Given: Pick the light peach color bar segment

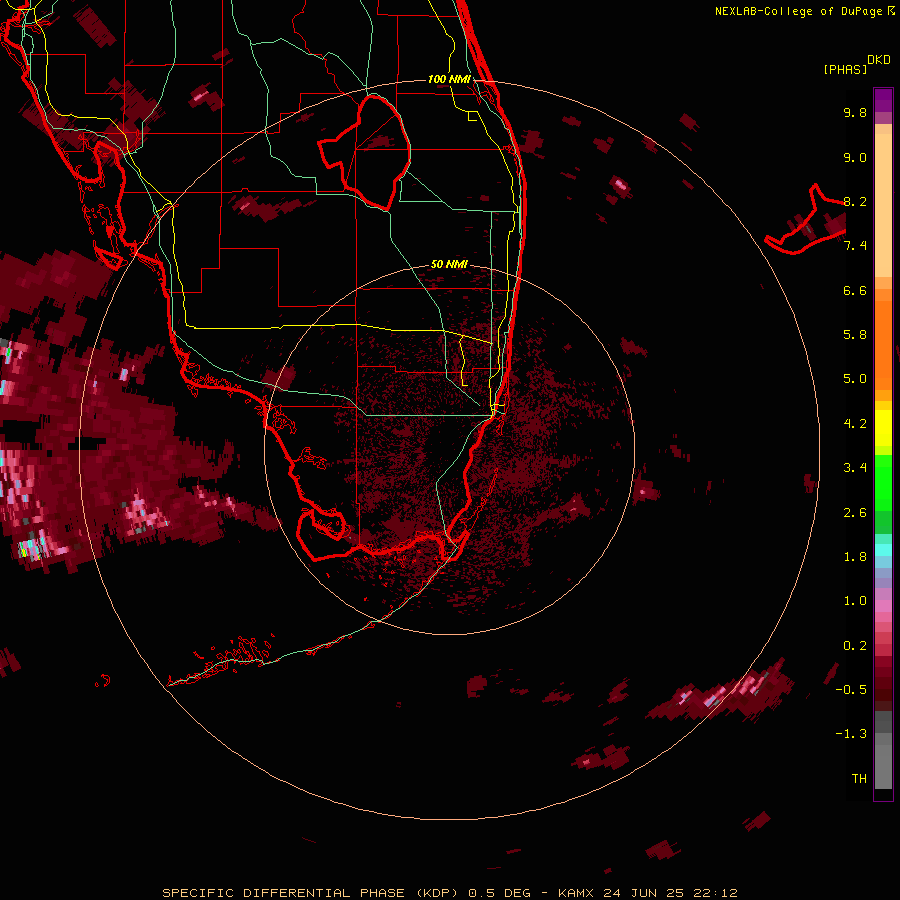Looking at the screenshot, I should (x=883, y=207).
